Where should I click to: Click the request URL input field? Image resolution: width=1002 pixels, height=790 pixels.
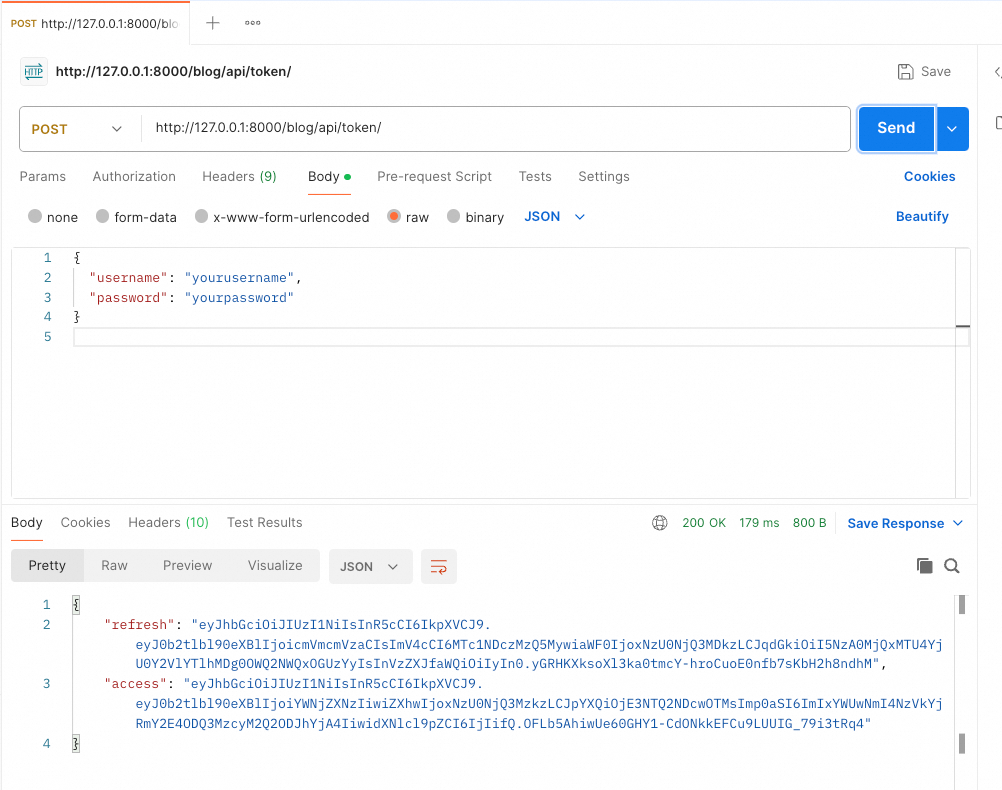(x=496, y=129)
